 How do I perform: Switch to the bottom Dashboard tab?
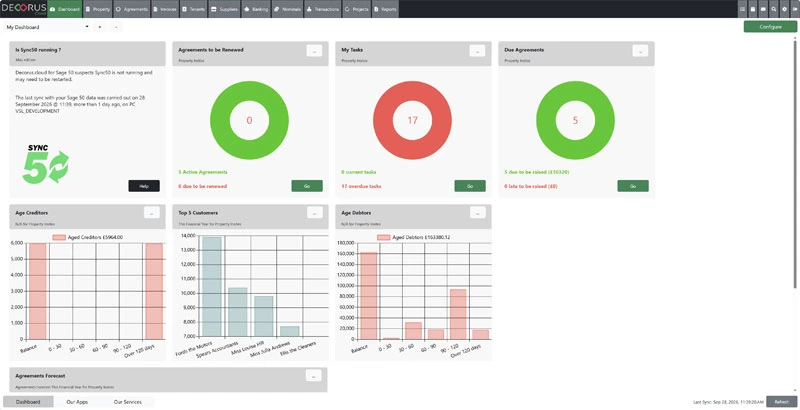tap(28, 402)
